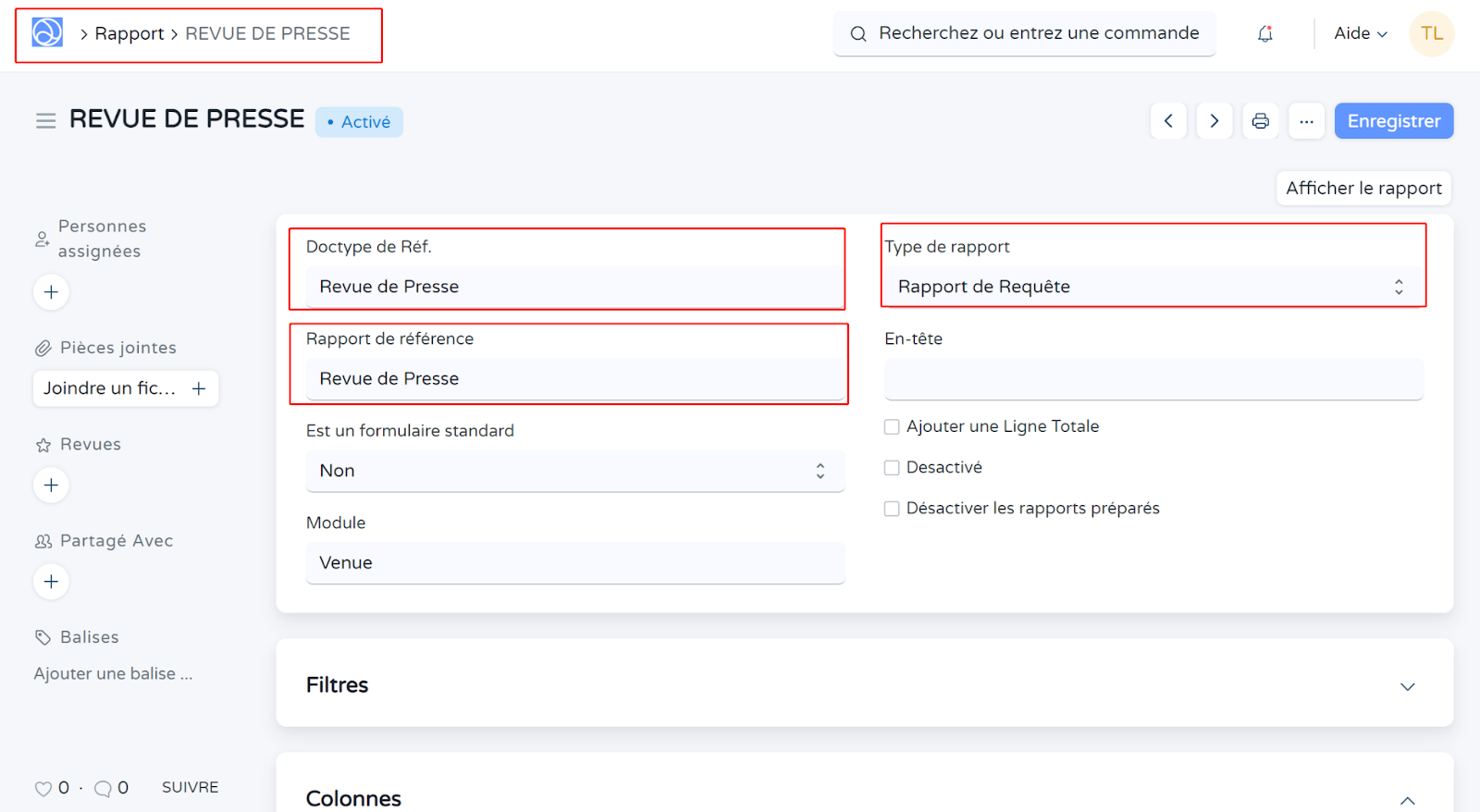The image size is (1480, 812).
Task: Enable Ajouter une Ligne Totale checkbox
Action: click(892, 427)
